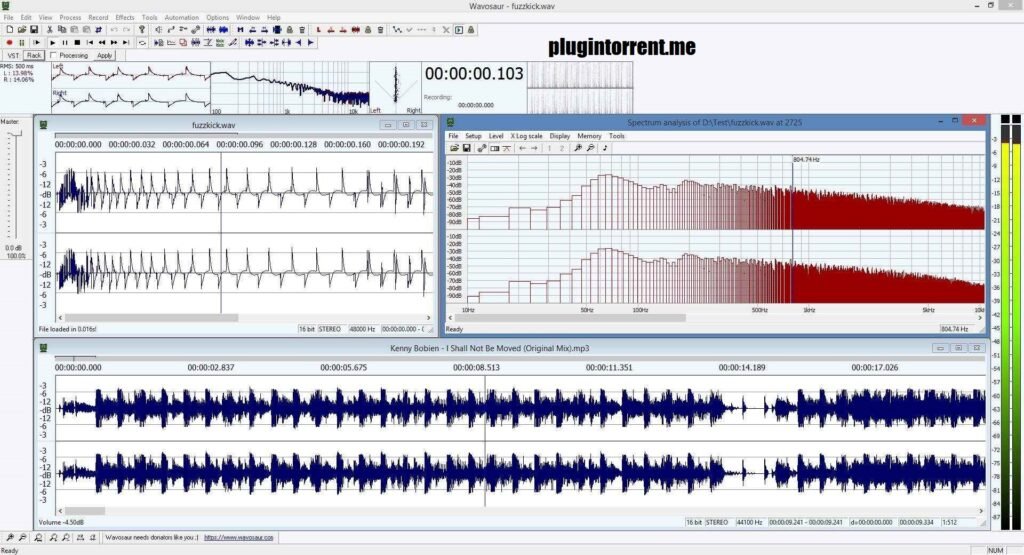Click the 804.74 Hz value in spectrum status bar
This screenshot has width=1024, height=555.
954,329
